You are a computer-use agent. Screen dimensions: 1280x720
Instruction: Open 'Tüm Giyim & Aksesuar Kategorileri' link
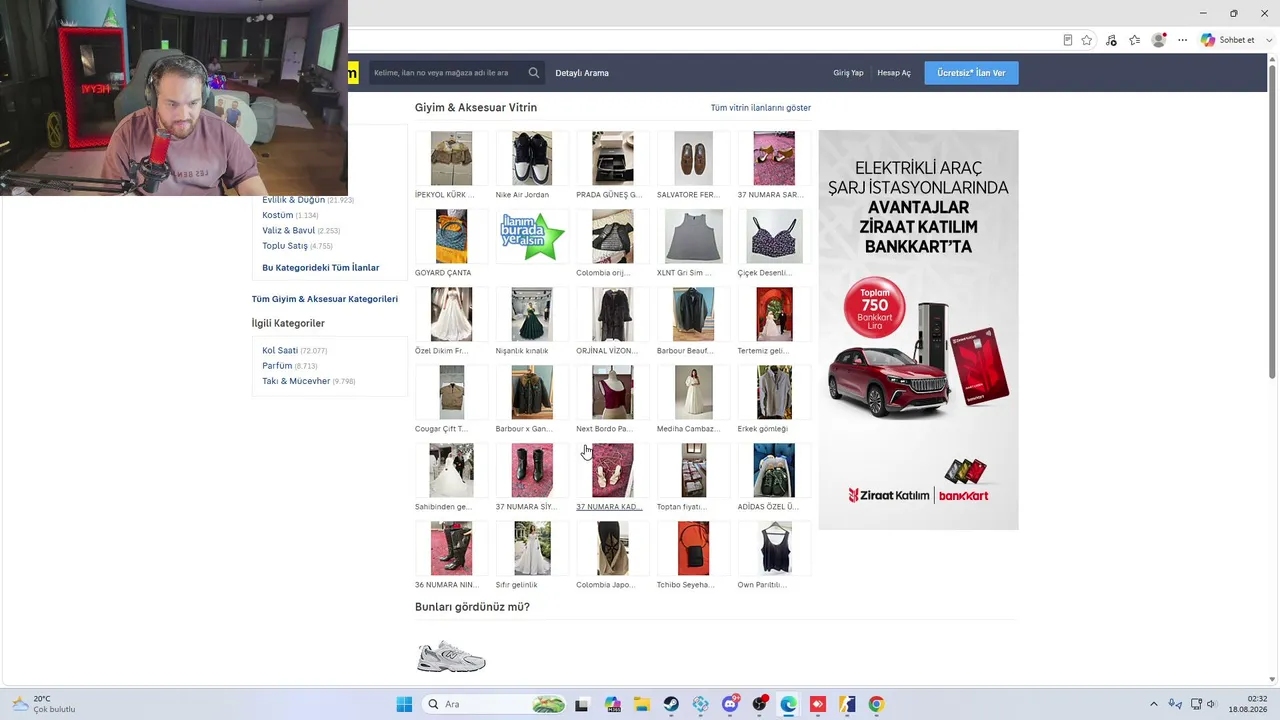(325, 299)
